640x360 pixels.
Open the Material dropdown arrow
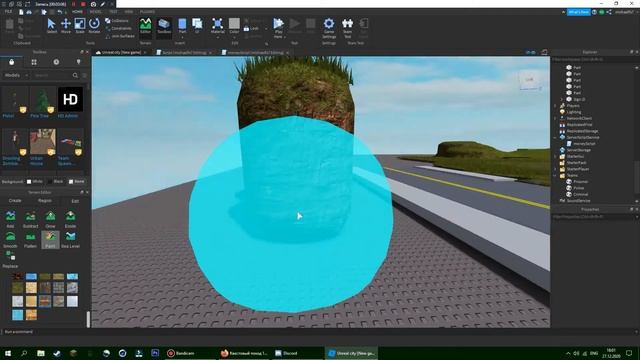(218, 37)
